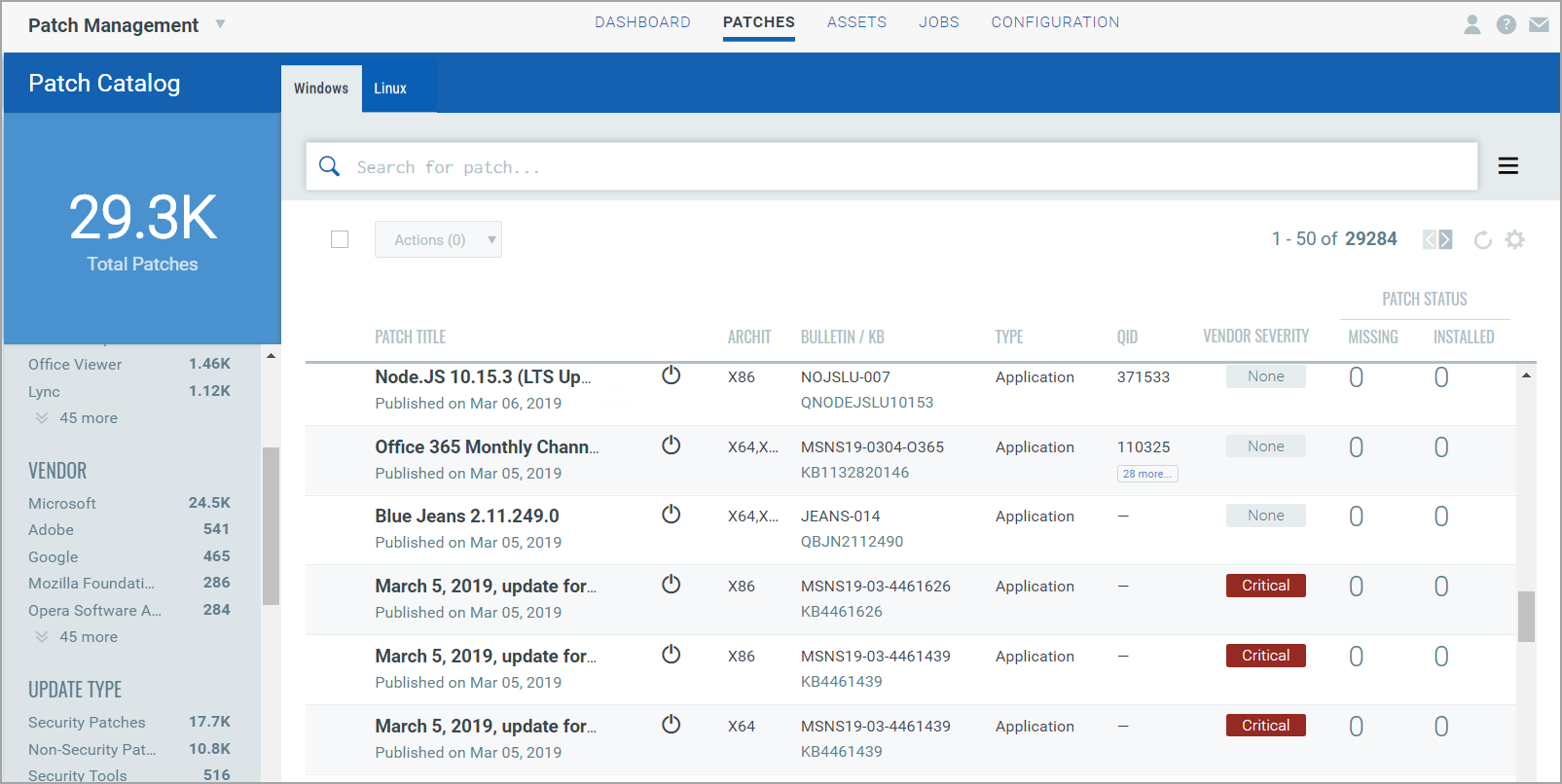
Task: Open the help question mark icon
Action: (1507, 24)
